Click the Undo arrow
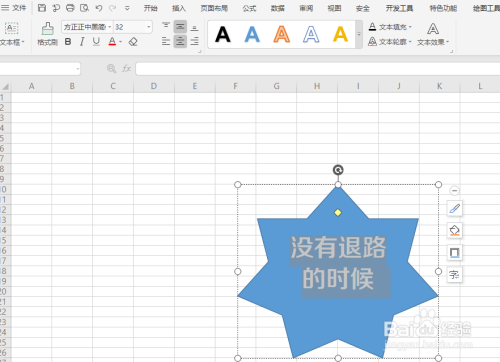500x362 pixels. pos(99,8)
